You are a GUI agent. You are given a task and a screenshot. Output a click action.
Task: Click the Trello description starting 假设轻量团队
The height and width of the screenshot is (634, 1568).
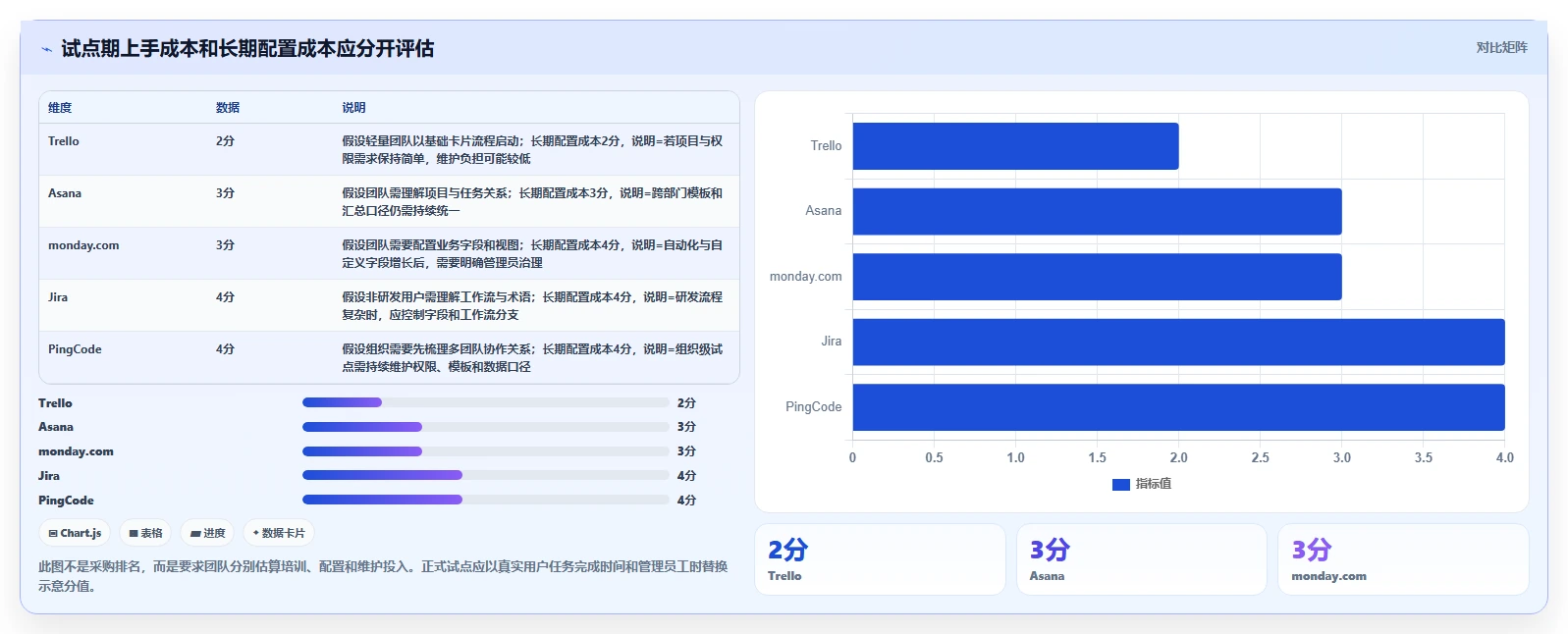532,150
